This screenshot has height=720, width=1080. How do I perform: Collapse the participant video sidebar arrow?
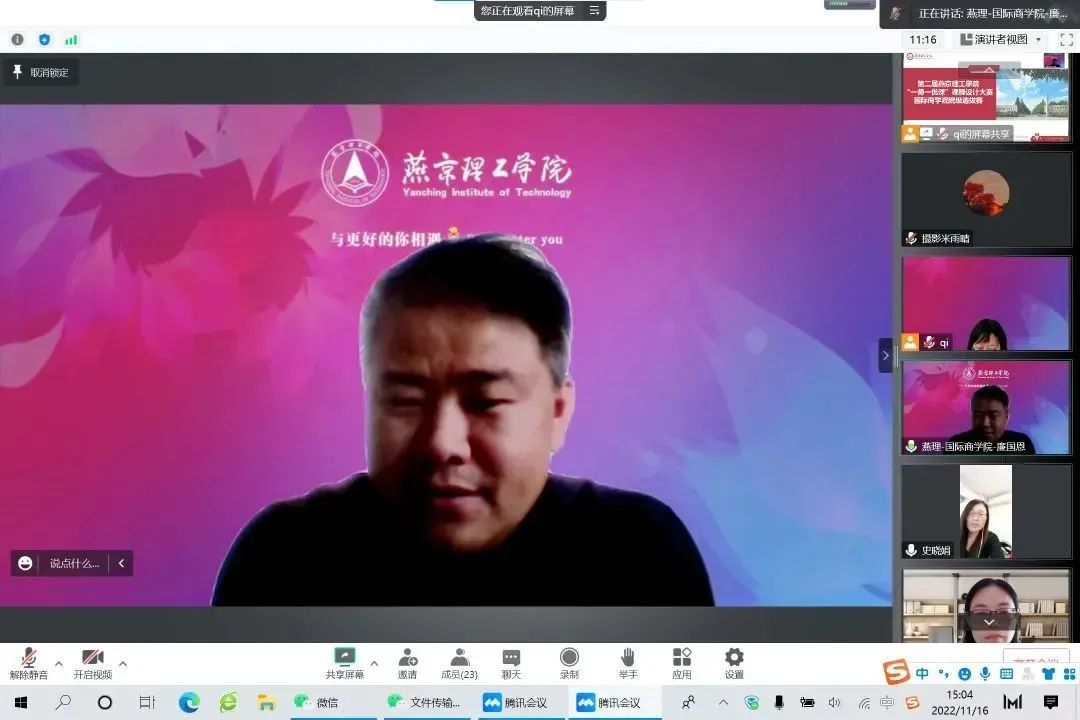click(x=885, y=355)
